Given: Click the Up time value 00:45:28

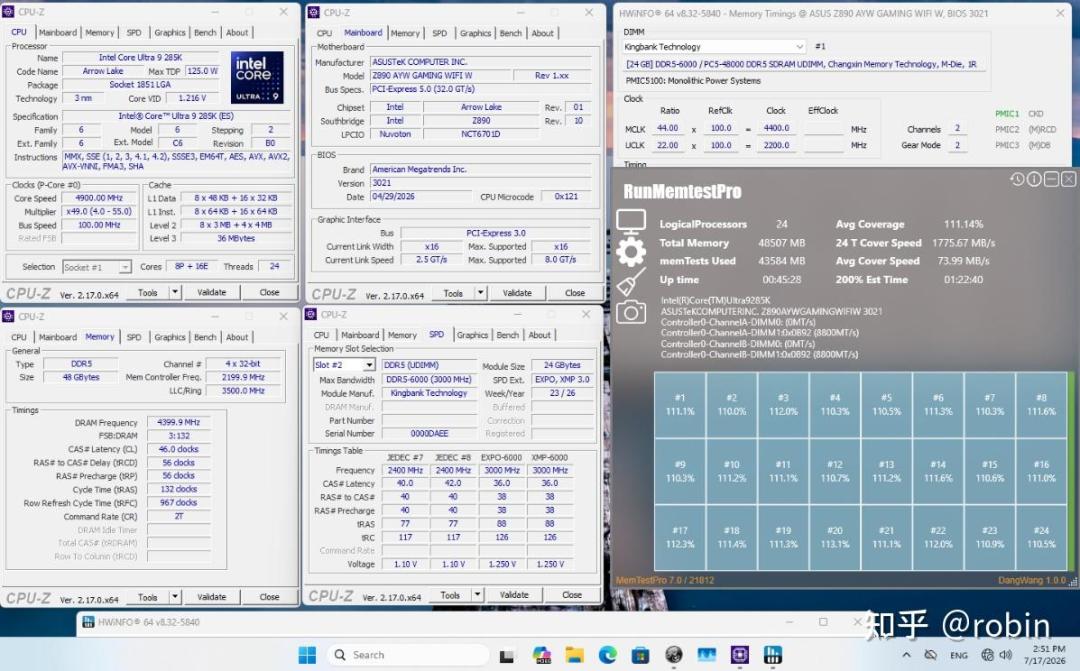Looking at the screenshot, I should point(781,279).
